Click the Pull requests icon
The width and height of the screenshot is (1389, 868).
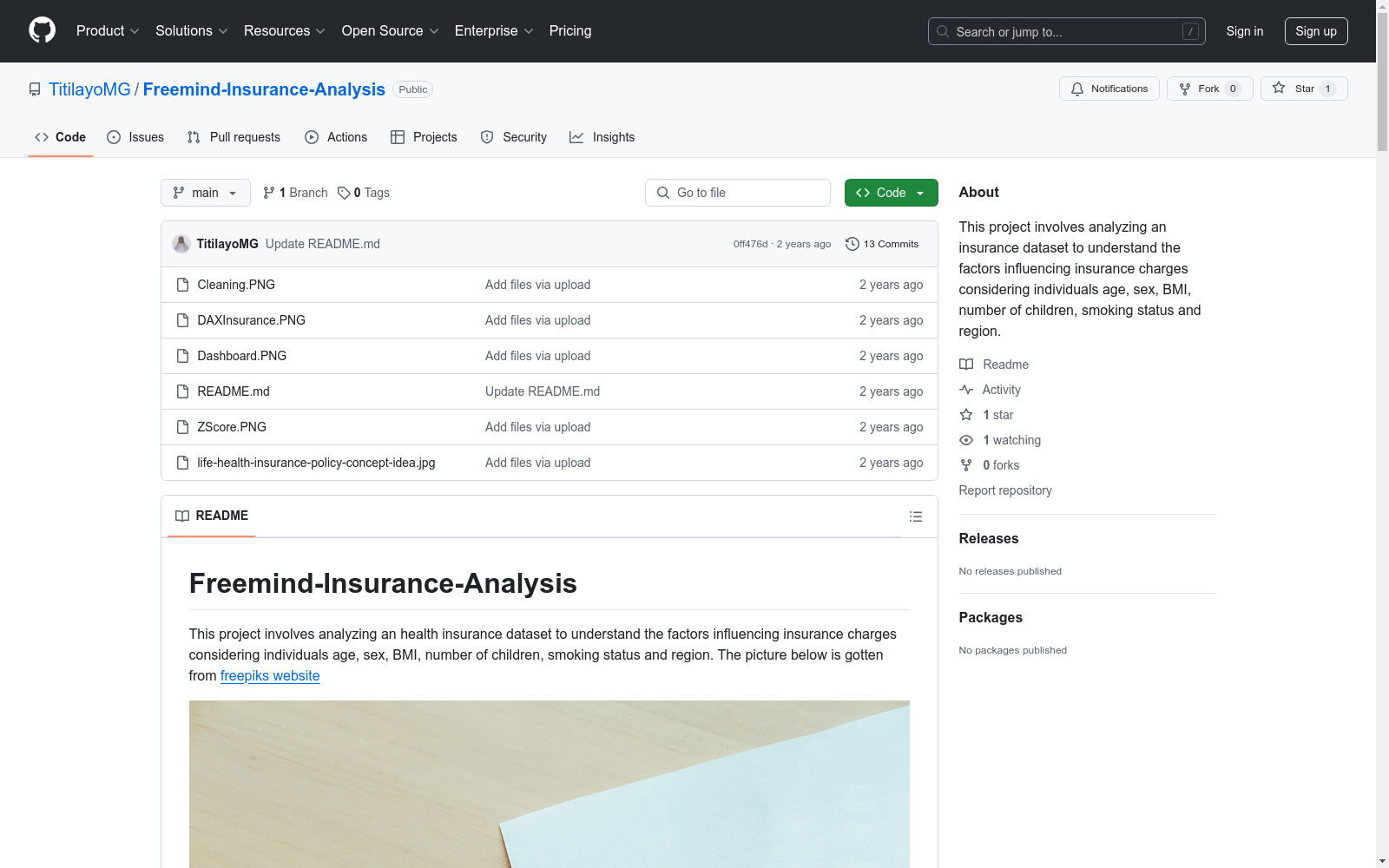point(194,137)
